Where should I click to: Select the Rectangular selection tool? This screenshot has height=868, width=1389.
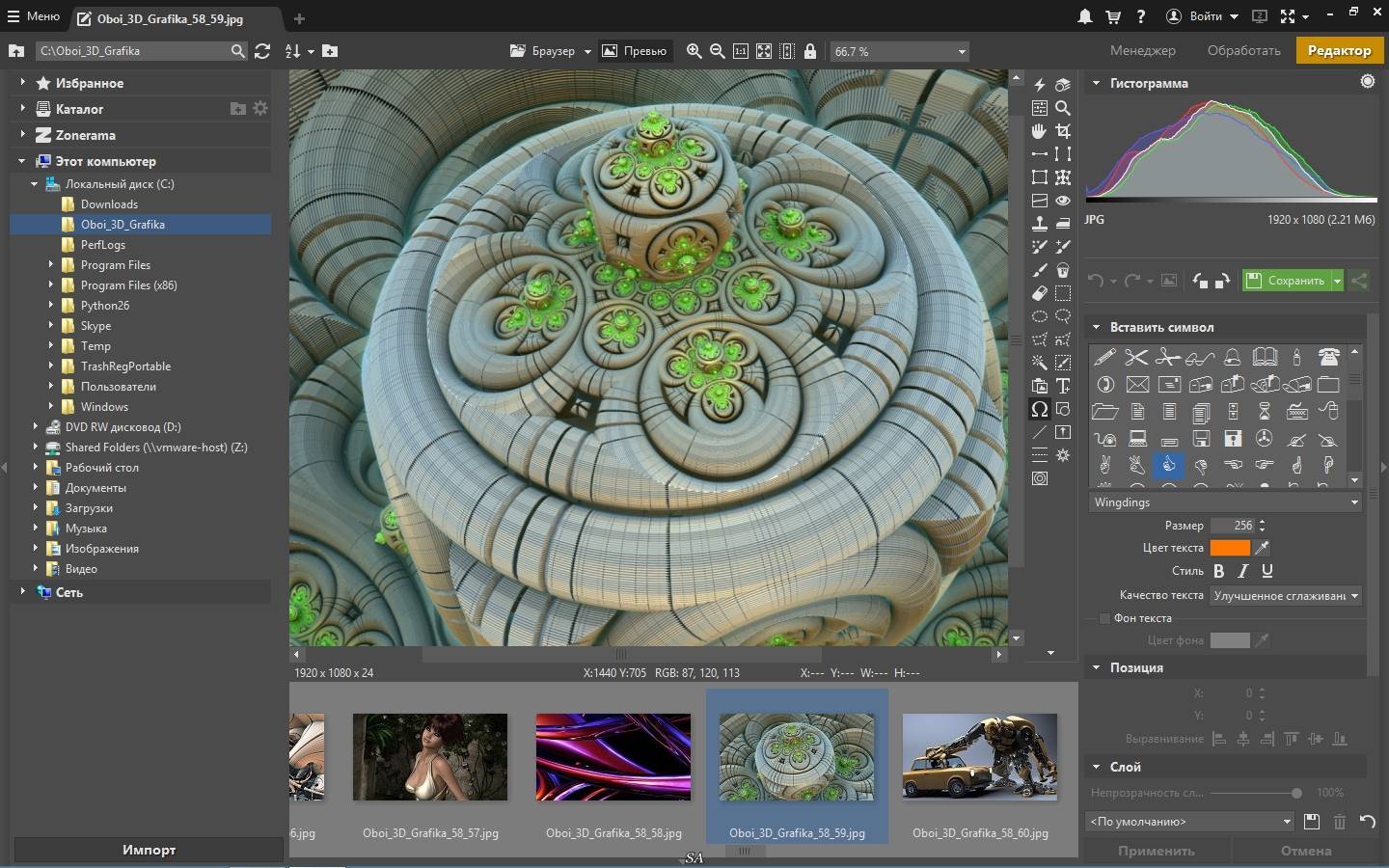pyautogui.click(x=1063, y=293)
